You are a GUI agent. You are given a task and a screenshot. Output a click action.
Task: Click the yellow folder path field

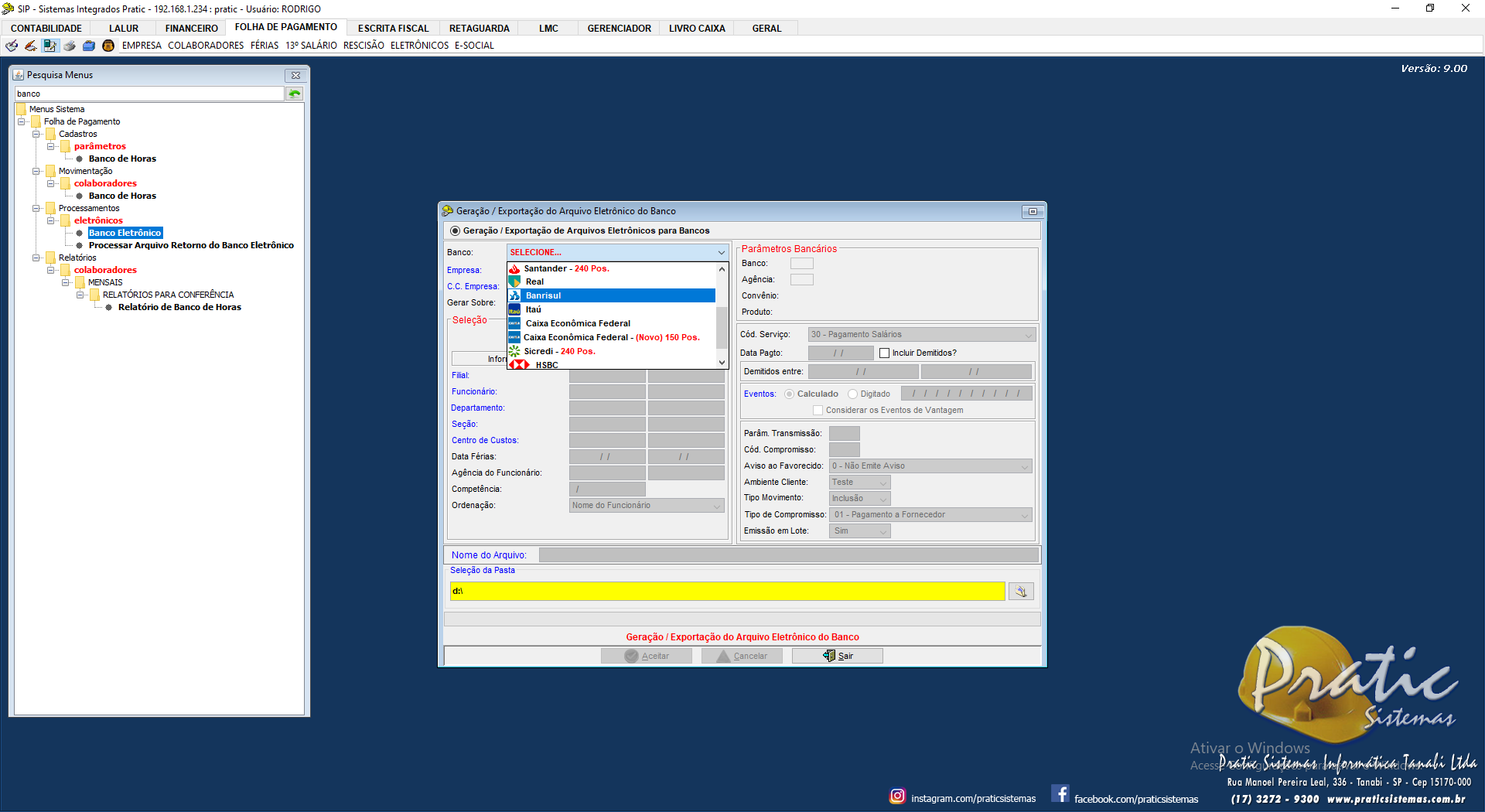tap(727, 592)
